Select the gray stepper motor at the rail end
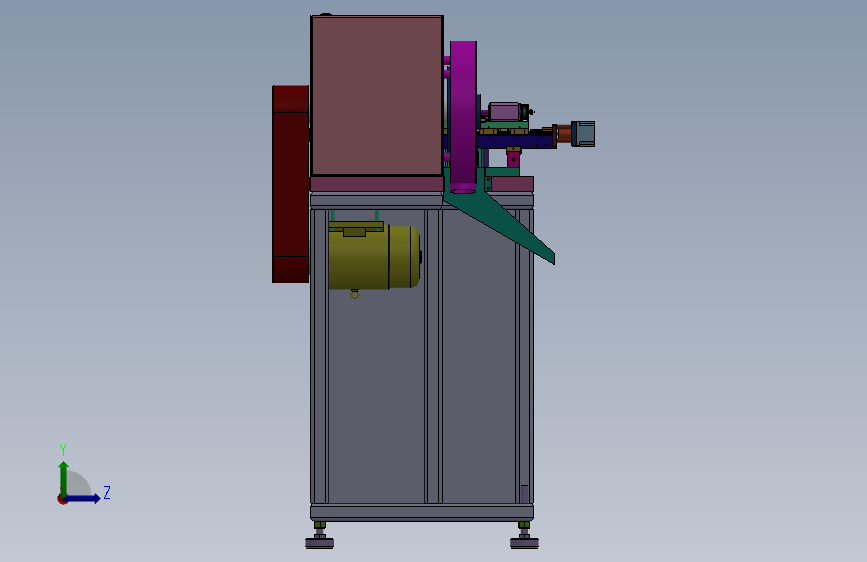 click(x=583, y=134)
